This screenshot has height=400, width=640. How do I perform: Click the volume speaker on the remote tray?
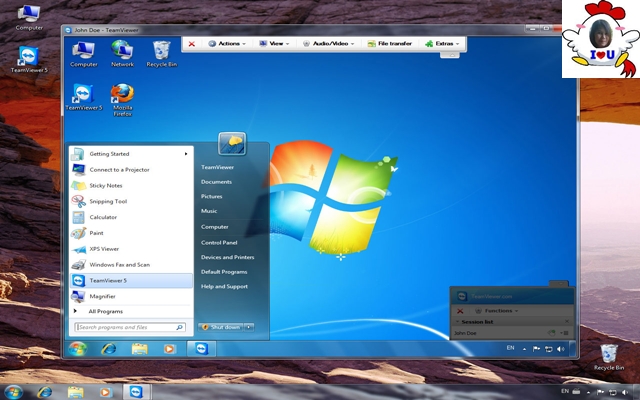[x=561, y=349]
